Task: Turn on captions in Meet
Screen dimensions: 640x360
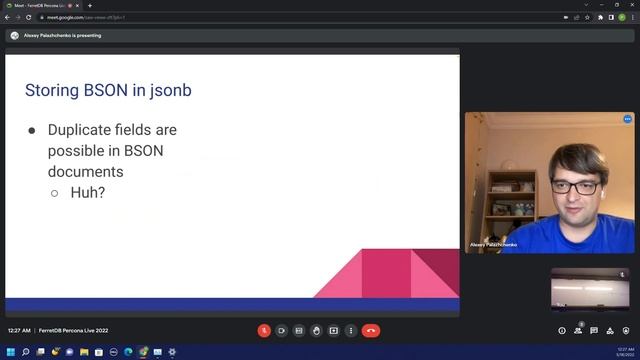Action: pyautogui.click(x=299, y=331)
